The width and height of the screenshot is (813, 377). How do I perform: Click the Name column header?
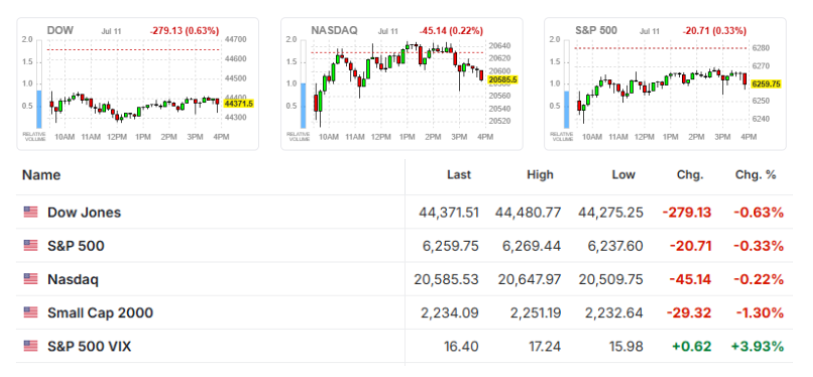41,175
